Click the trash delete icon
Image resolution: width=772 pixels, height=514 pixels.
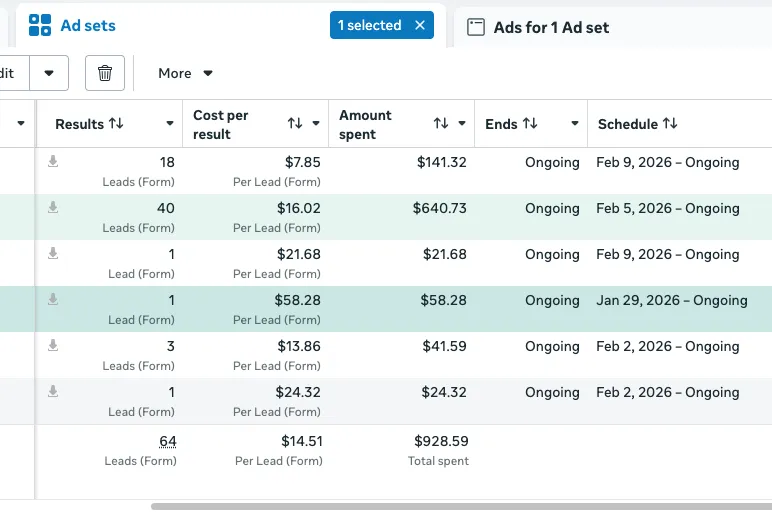(x=105, y=73)
